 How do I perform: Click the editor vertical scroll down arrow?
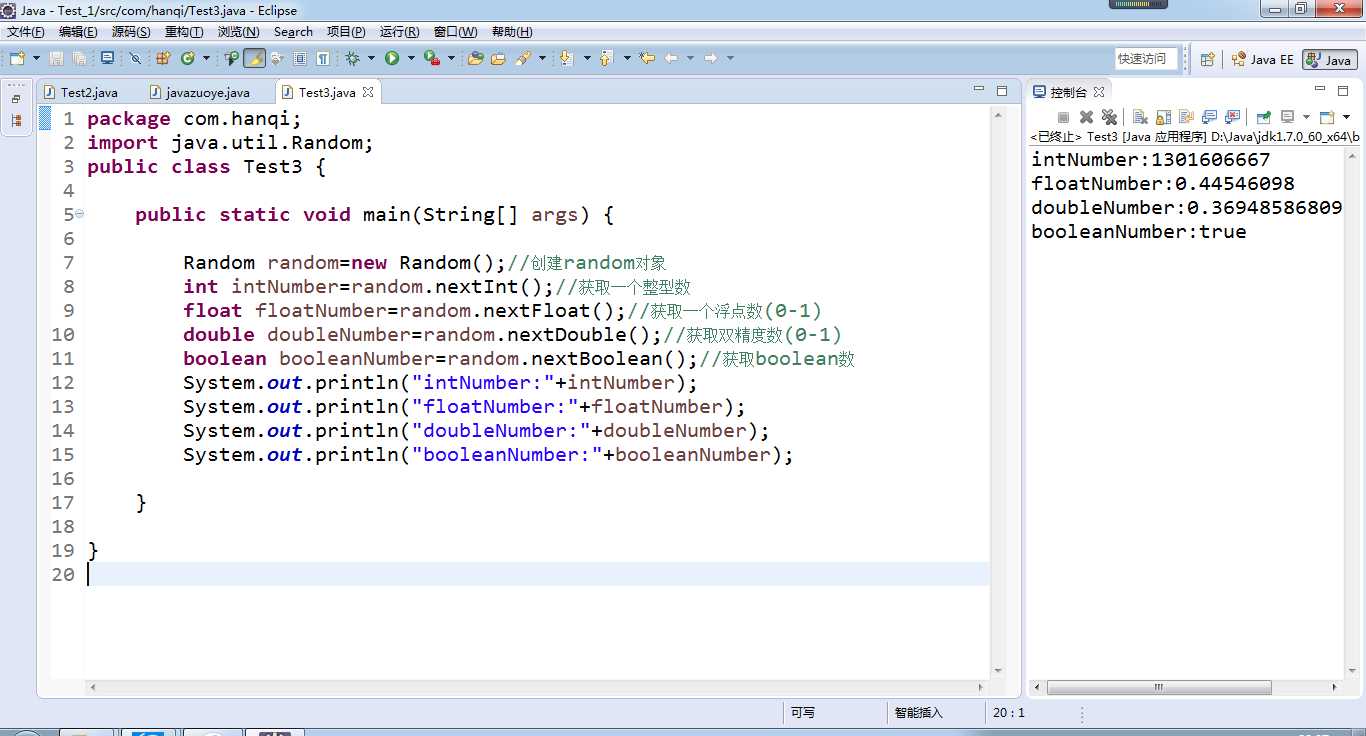pyautogui.click(x=999, y=671)
